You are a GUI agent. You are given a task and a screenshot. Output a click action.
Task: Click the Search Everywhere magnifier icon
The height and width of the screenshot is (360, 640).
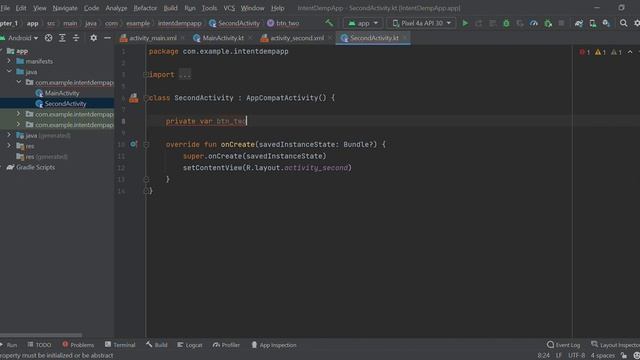tap(623, 23)
